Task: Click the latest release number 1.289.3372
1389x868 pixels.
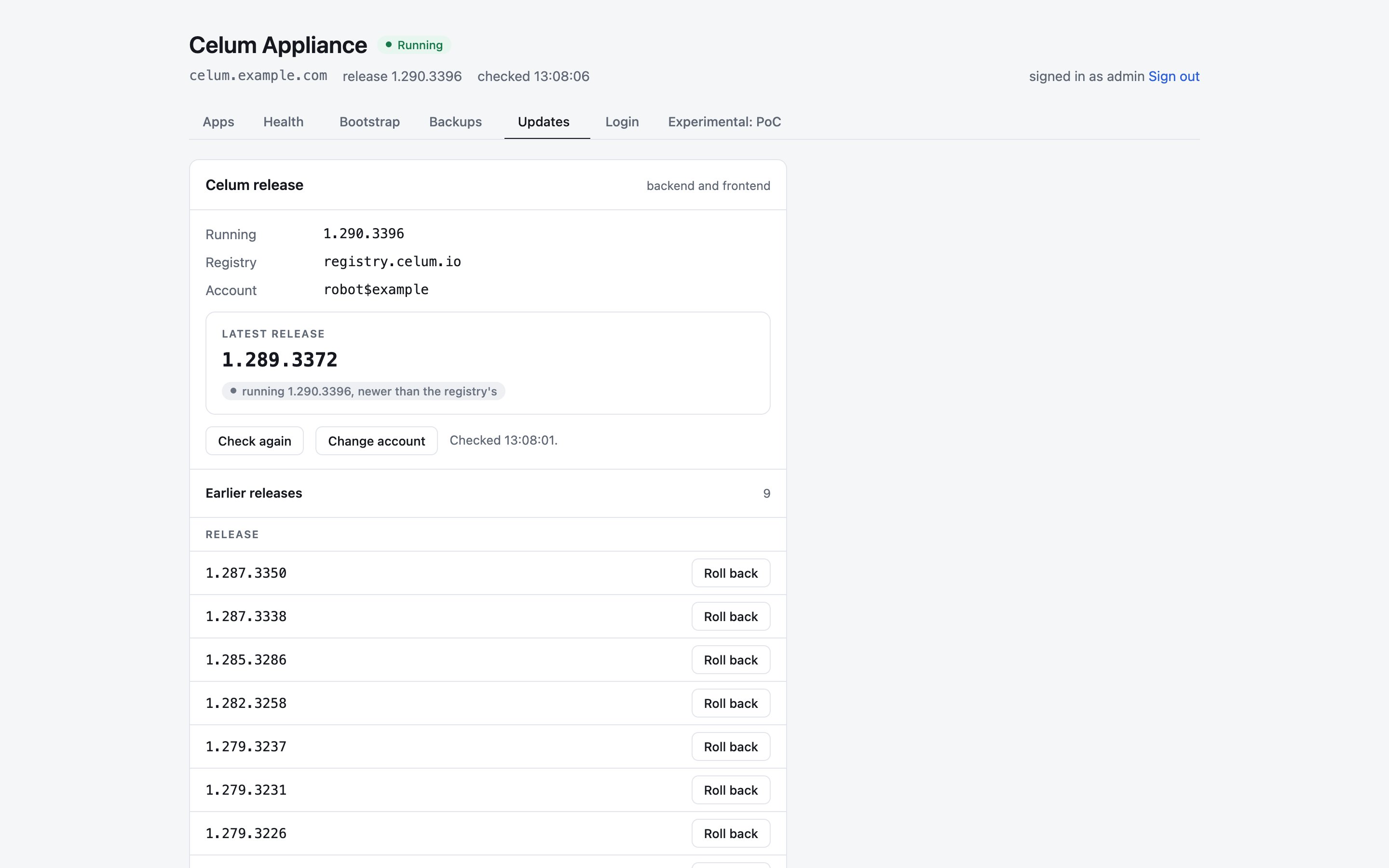Action: point(280,360)
